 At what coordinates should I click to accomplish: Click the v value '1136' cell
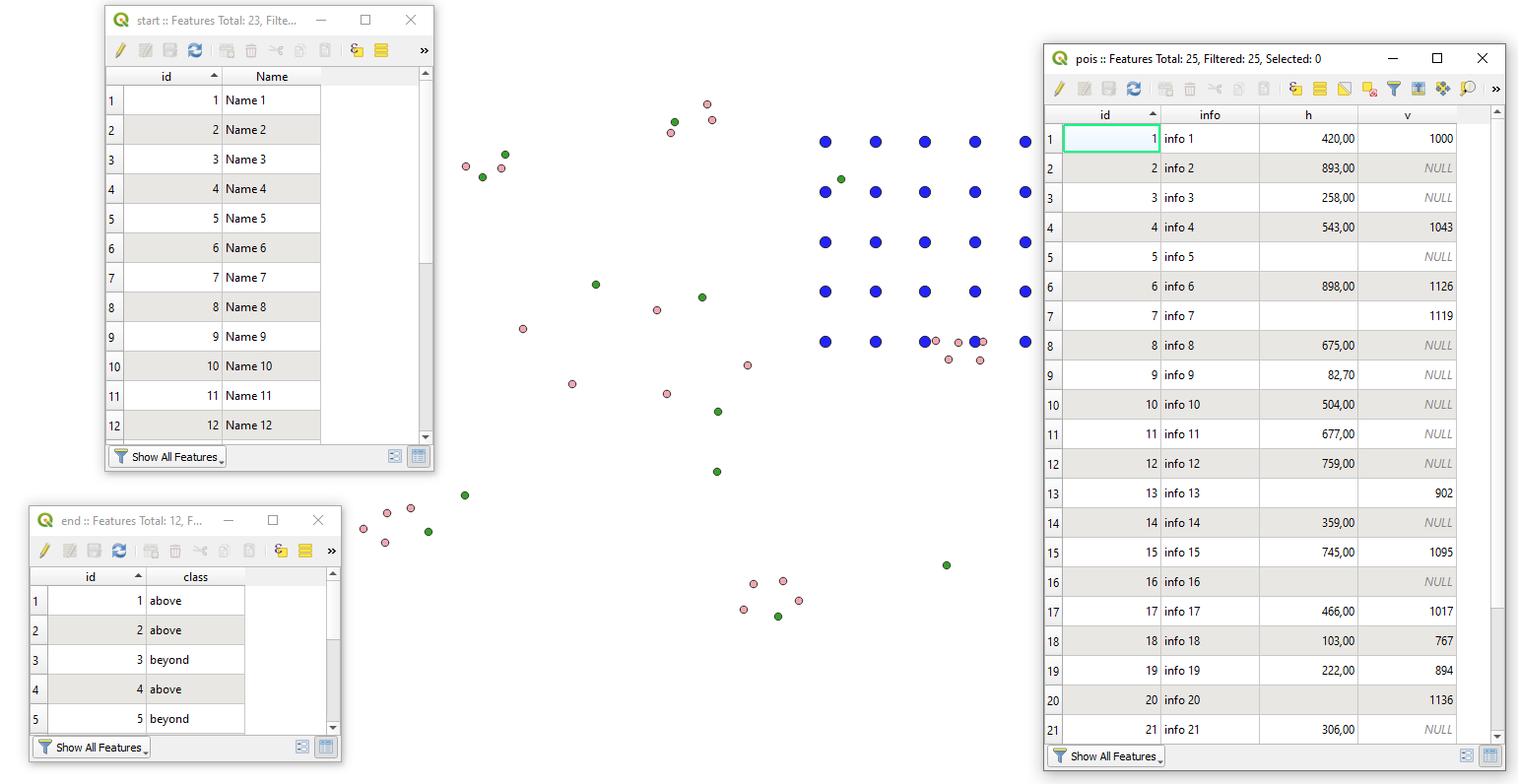[1407, 700]
